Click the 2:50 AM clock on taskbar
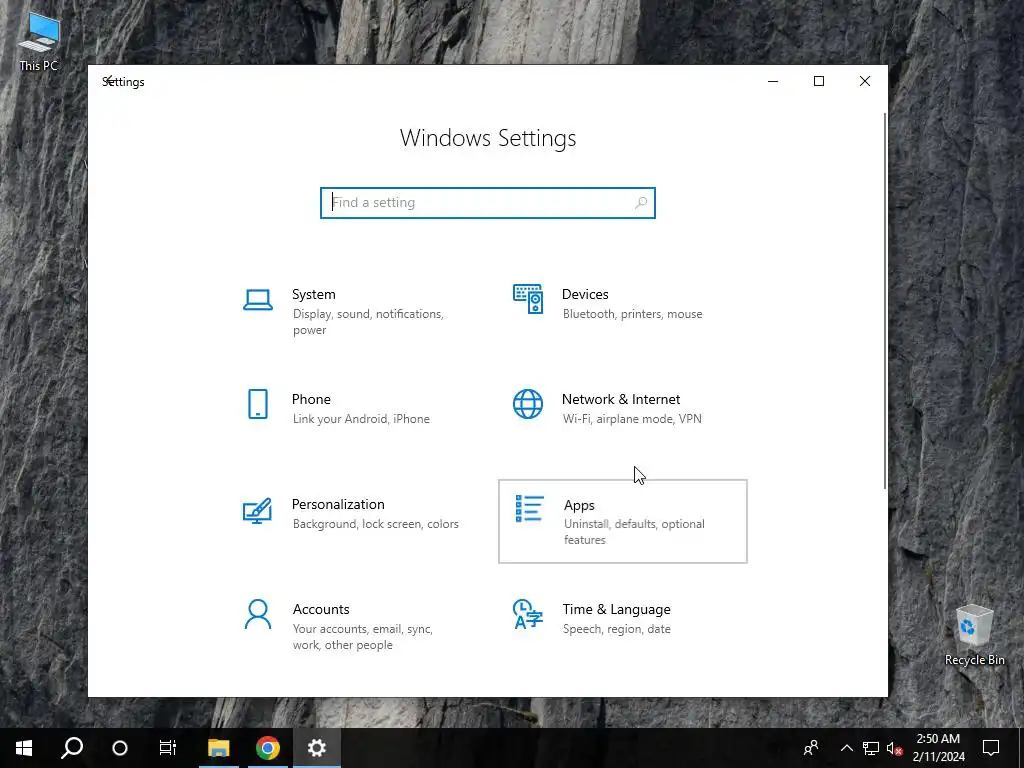 click(x=938, y=739)
